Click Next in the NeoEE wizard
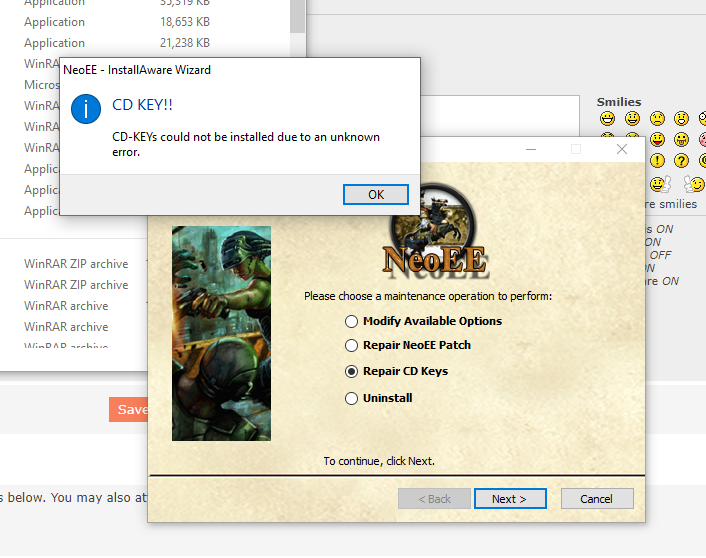 [x=510, y=498]
